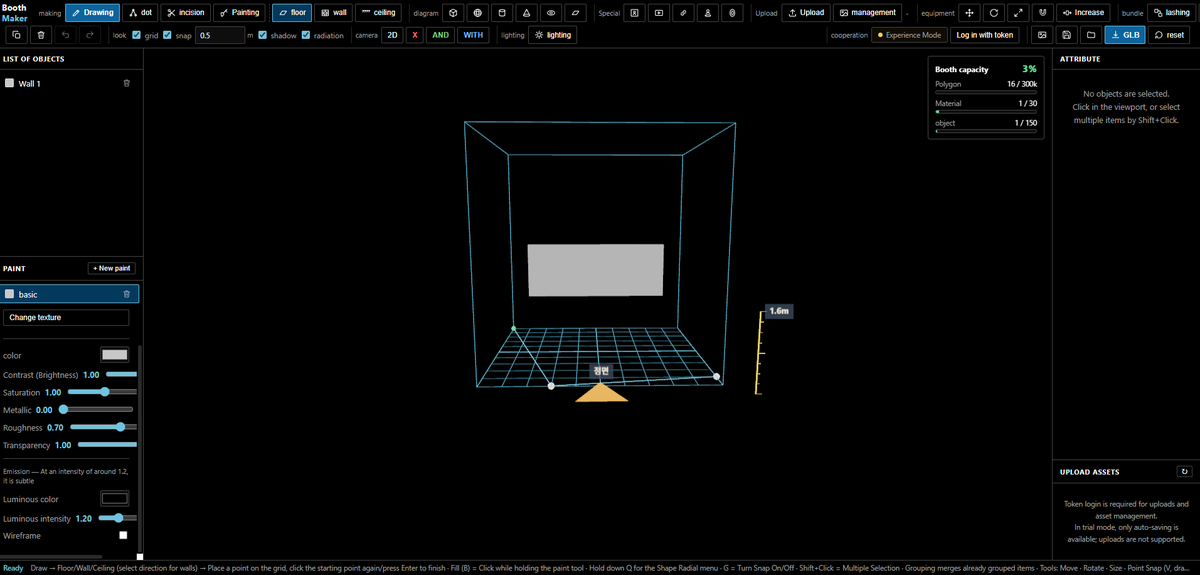Refresh the Upload Assets panel
Screen dimensions: 1200x575
(1185, 471)
